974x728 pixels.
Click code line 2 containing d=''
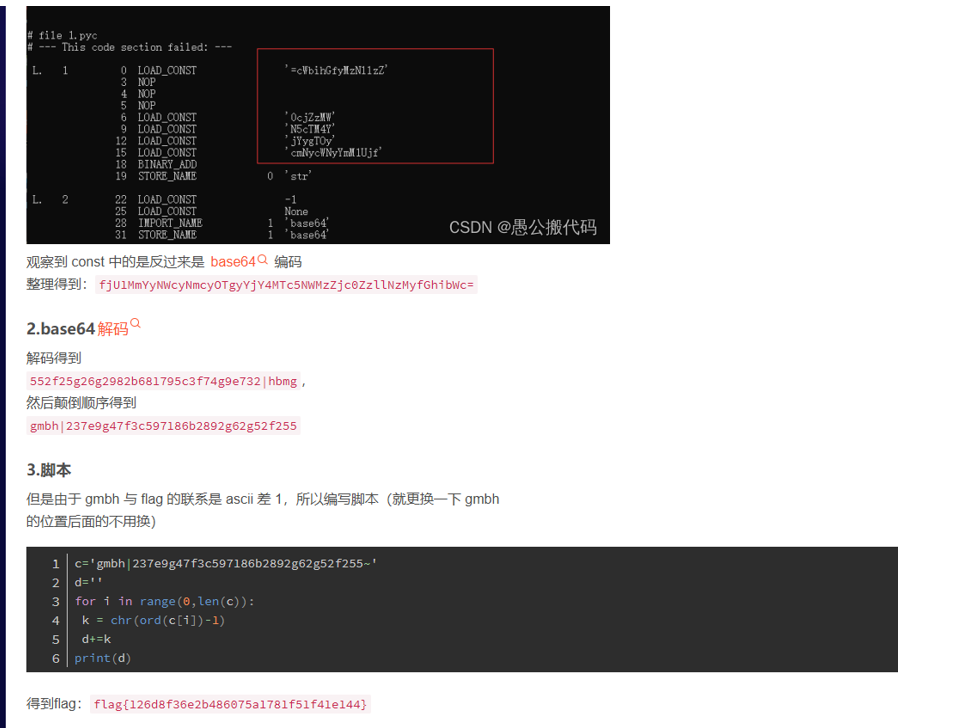tap(88, 582)
